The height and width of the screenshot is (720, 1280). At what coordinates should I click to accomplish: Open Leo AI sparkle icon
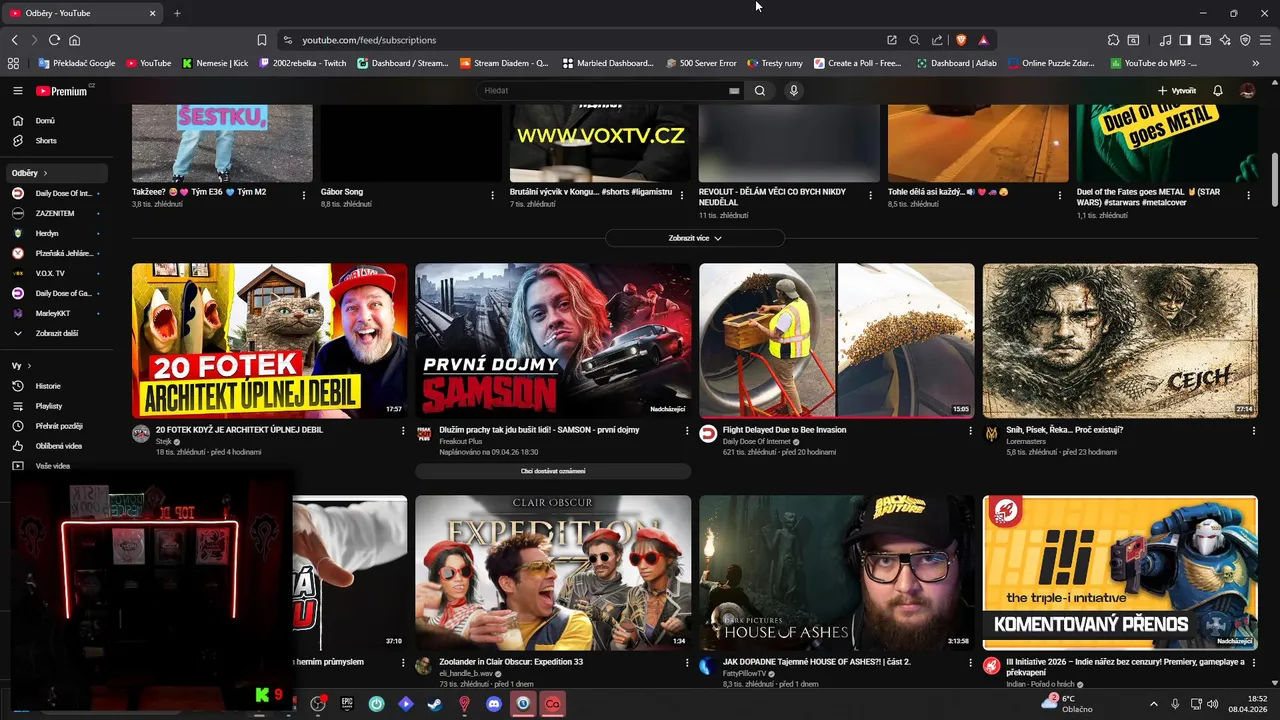pyautogui.click(x=1225, y=40)
